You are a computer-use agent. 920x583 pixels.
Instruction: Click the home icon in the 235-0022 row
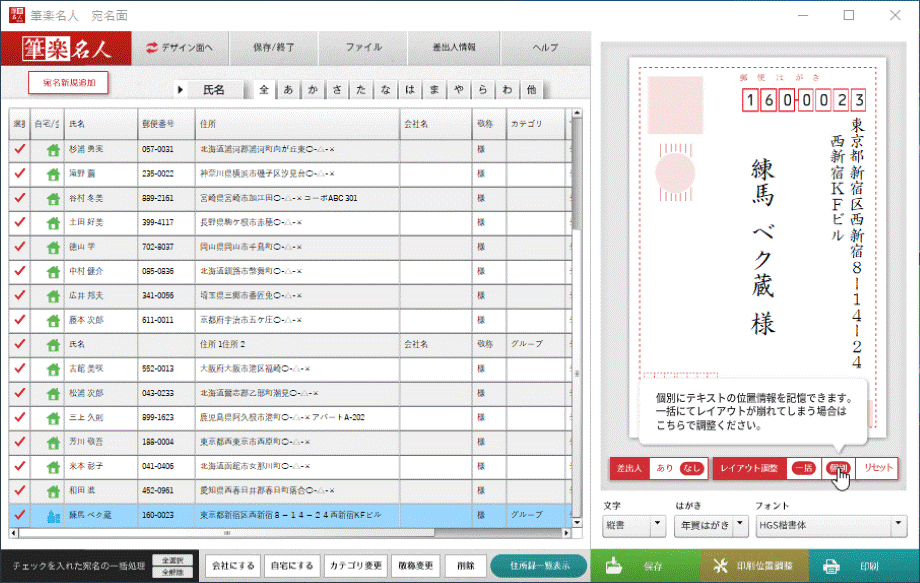[x=53, y=174]
